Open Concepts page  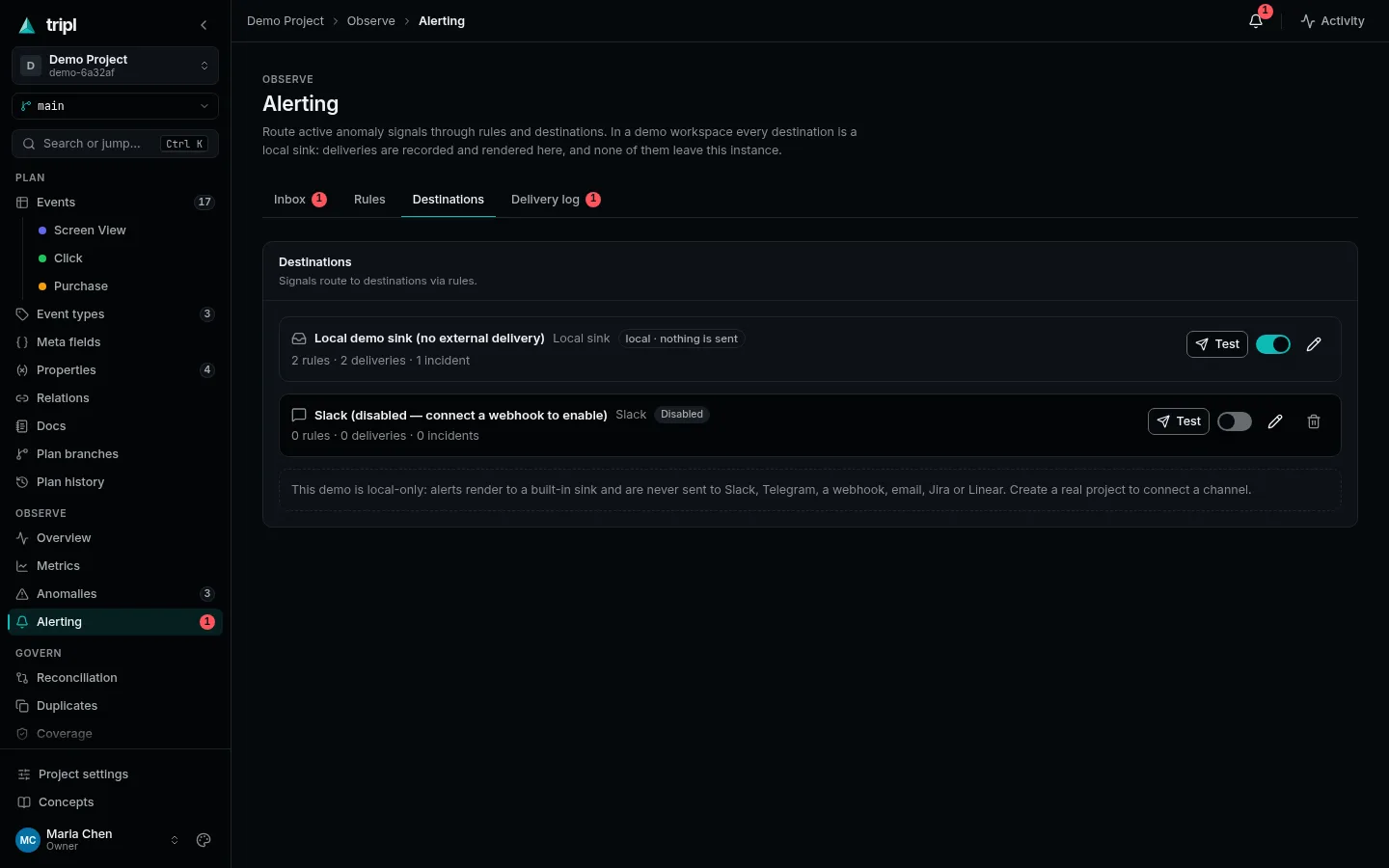tap(115, 802)
